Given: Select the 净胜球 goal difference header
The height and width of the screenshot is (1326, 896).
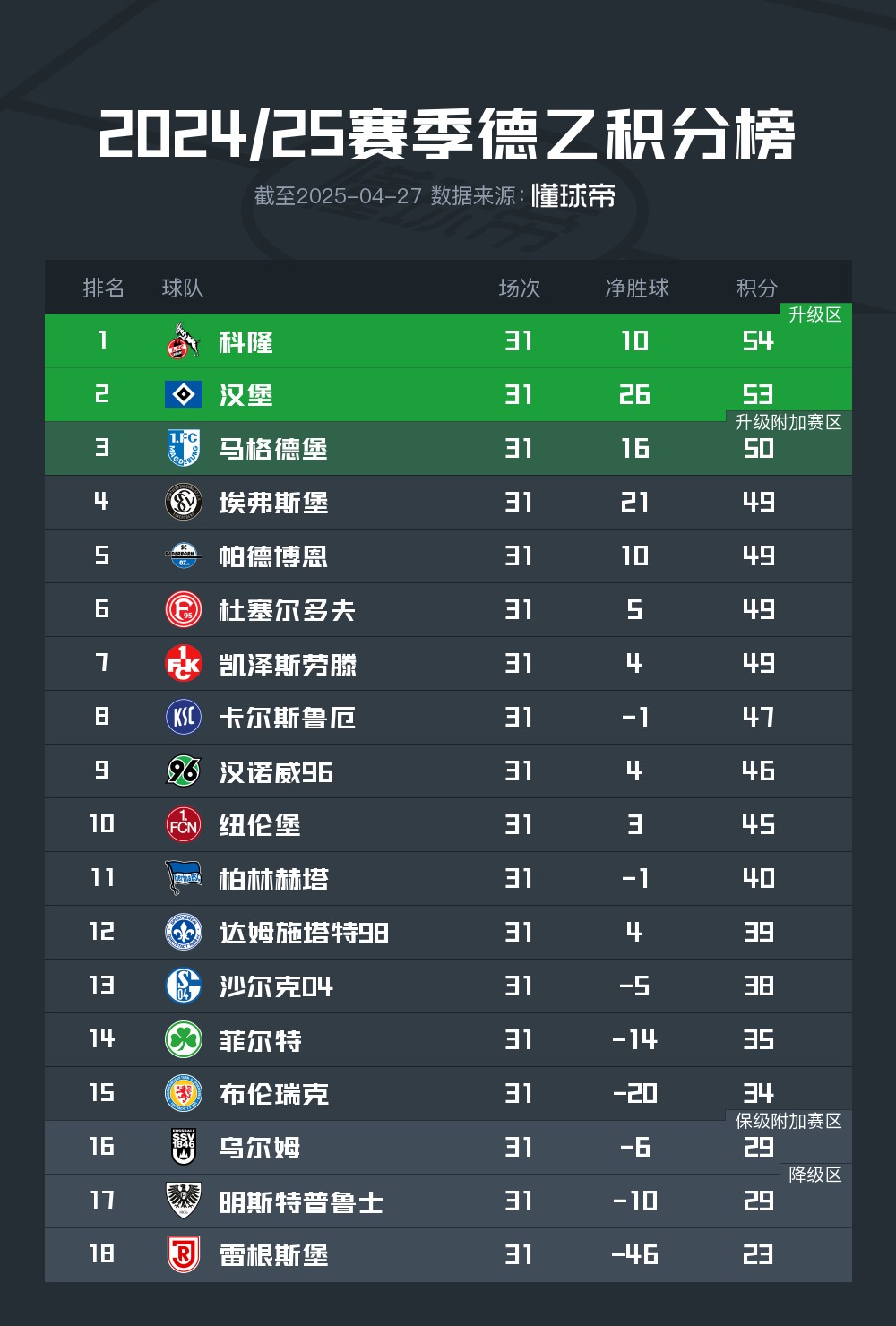Looking at the screenshot, I should click(637, 288).
